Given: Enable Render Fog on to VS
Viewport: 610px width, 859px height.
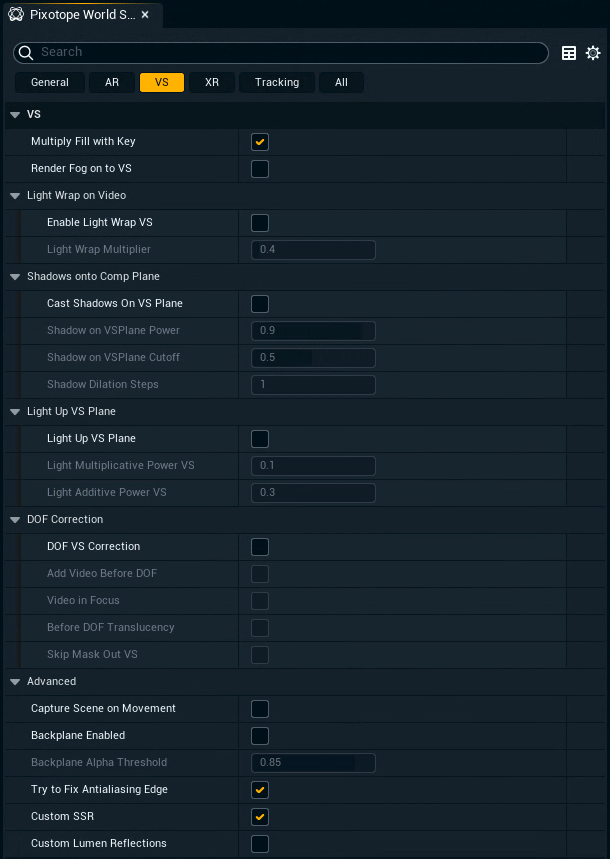Looking at the screenshot, I should [x=260, y=169].
